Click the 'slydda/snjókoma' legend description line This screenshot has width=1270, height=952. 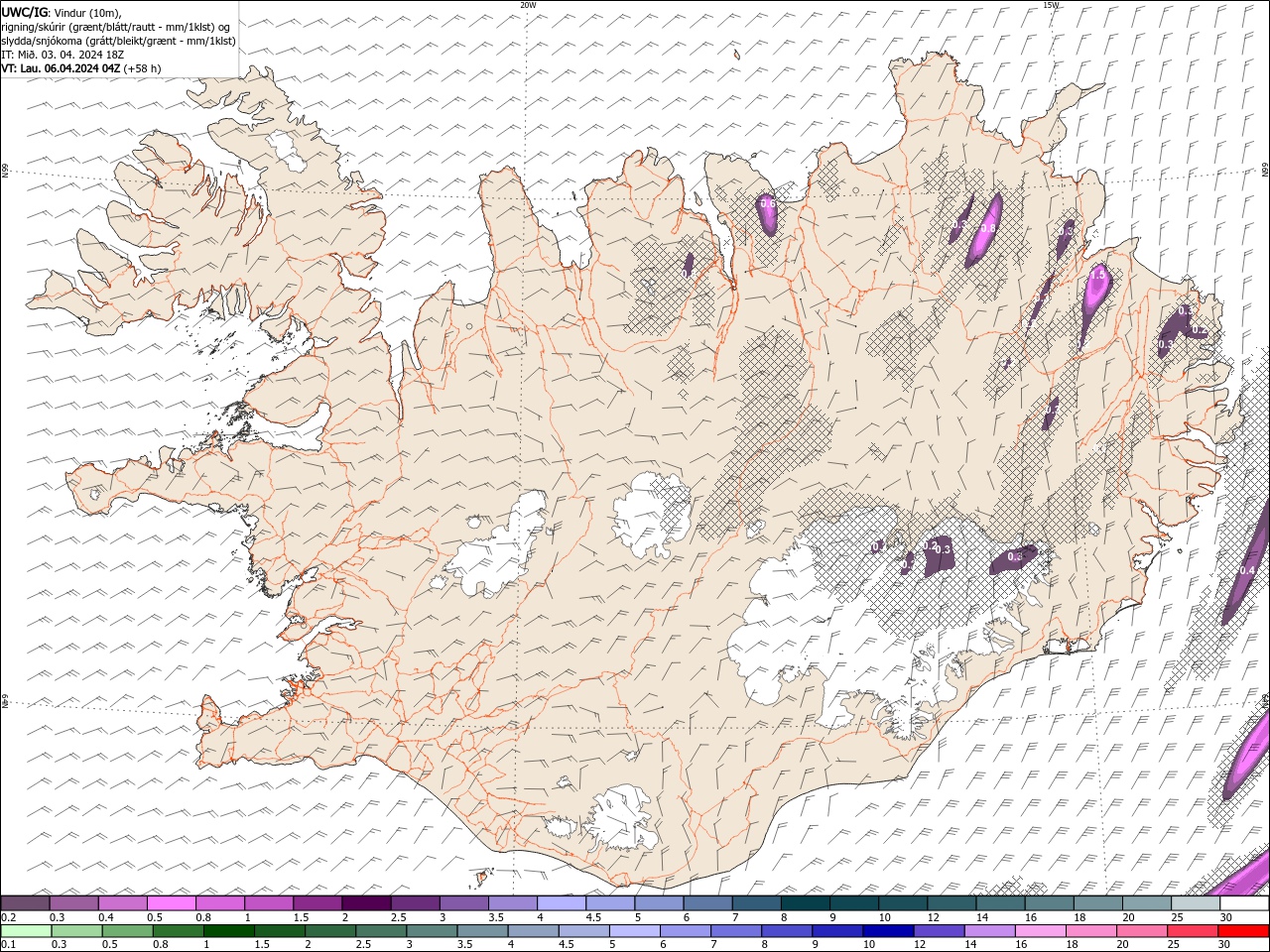[119, 41]
